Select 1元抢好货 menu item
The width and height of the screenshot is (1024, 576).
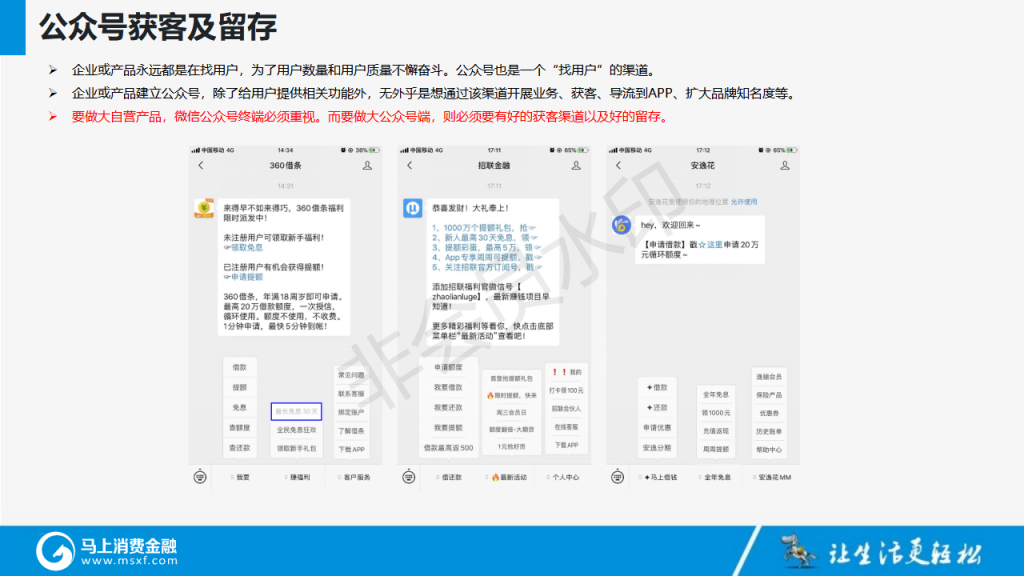tap(511, 447)
